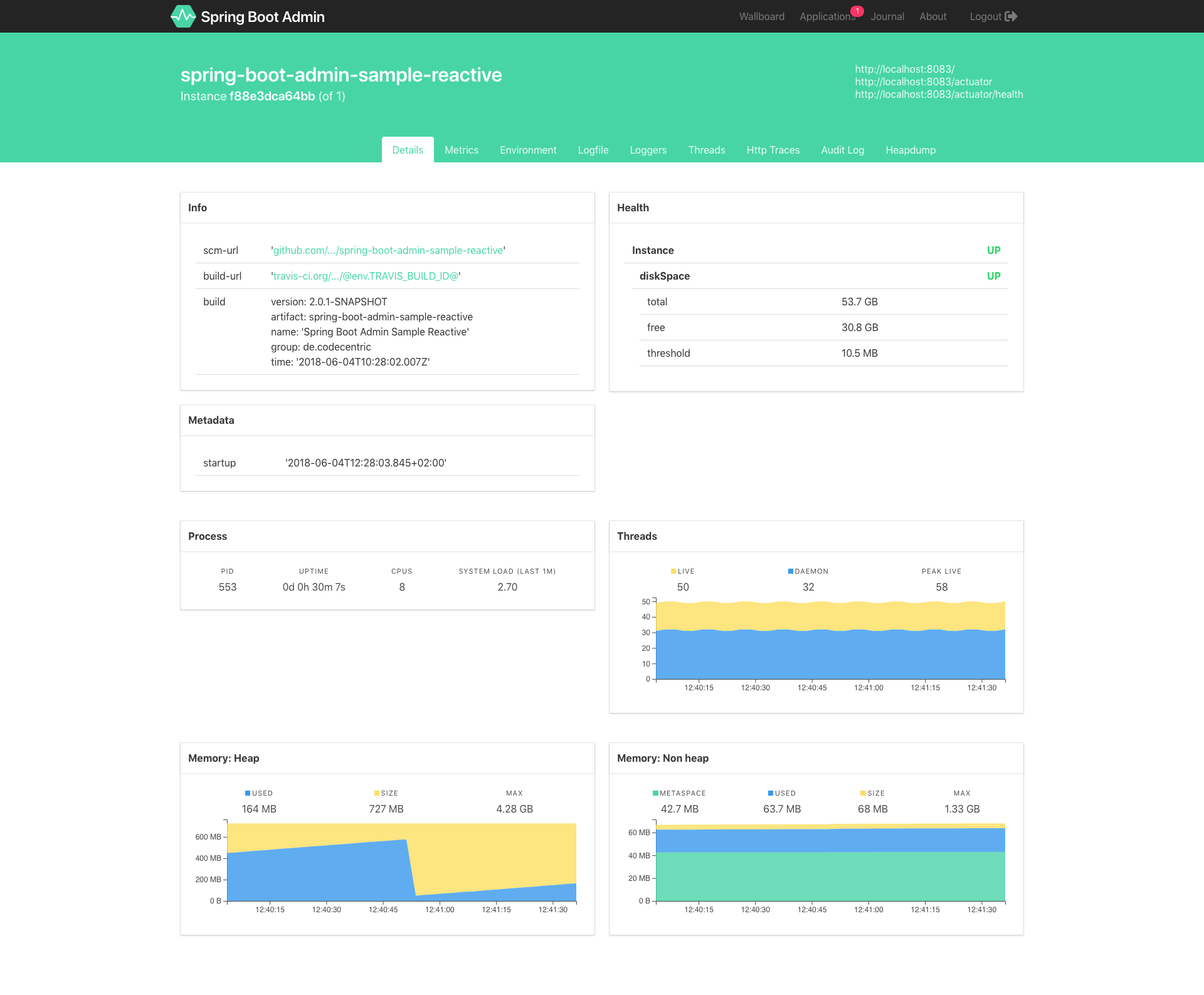Click the travis-ci build-url link

(x=366, y=276)
